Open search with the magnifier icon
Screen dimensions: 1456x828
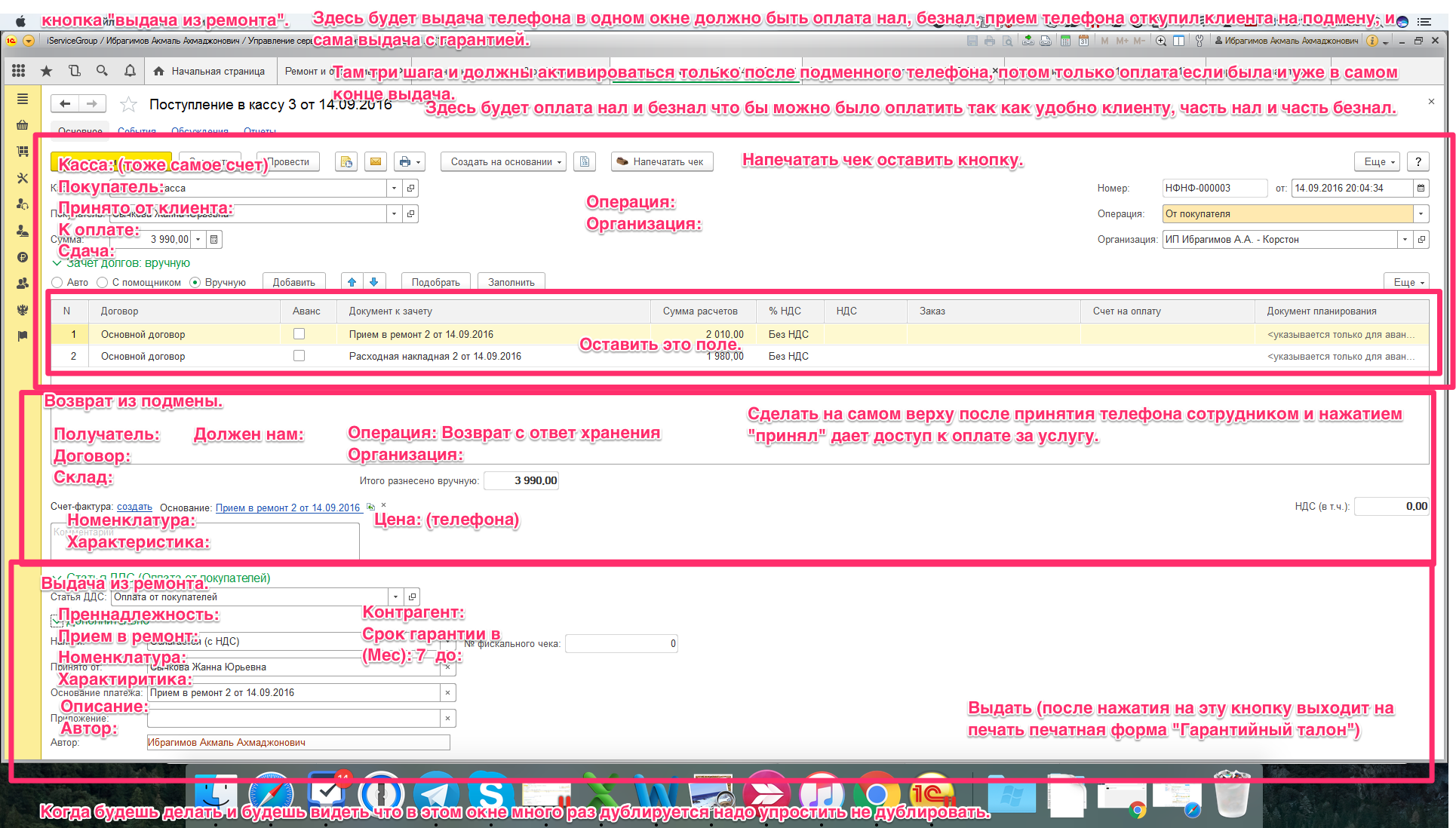pyautogui.click(x=102, y=71)
